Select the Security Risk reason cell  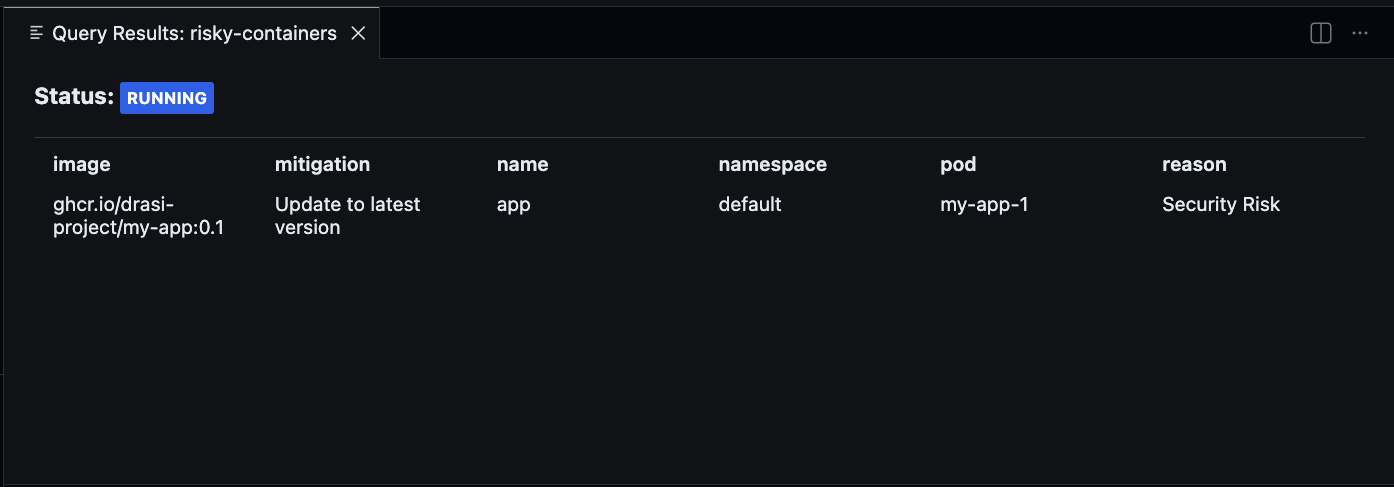click(1221, 205)
